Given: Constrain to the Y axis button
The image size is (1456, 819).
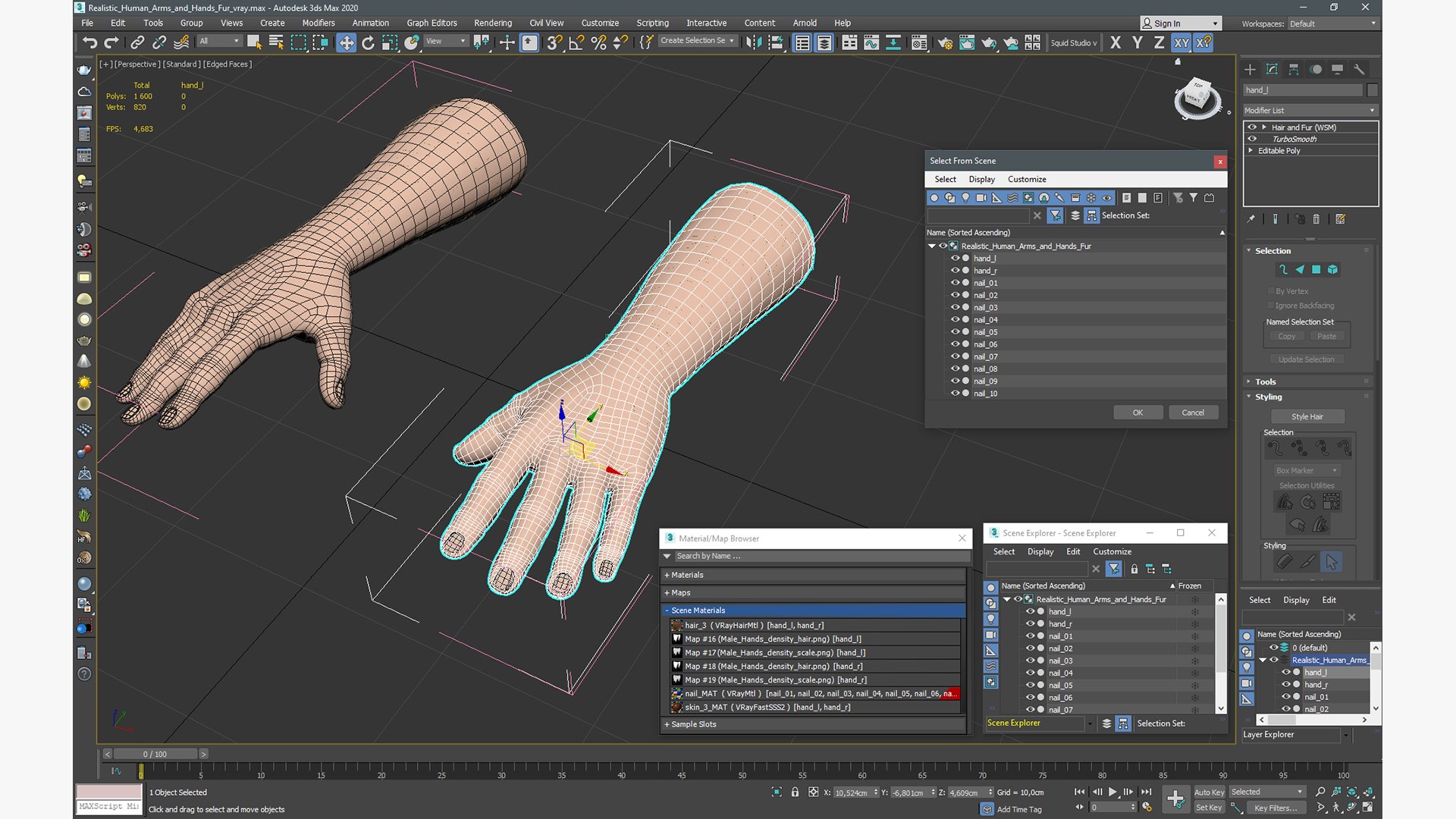Looking at the screenshot, I should pos(1137,42).
